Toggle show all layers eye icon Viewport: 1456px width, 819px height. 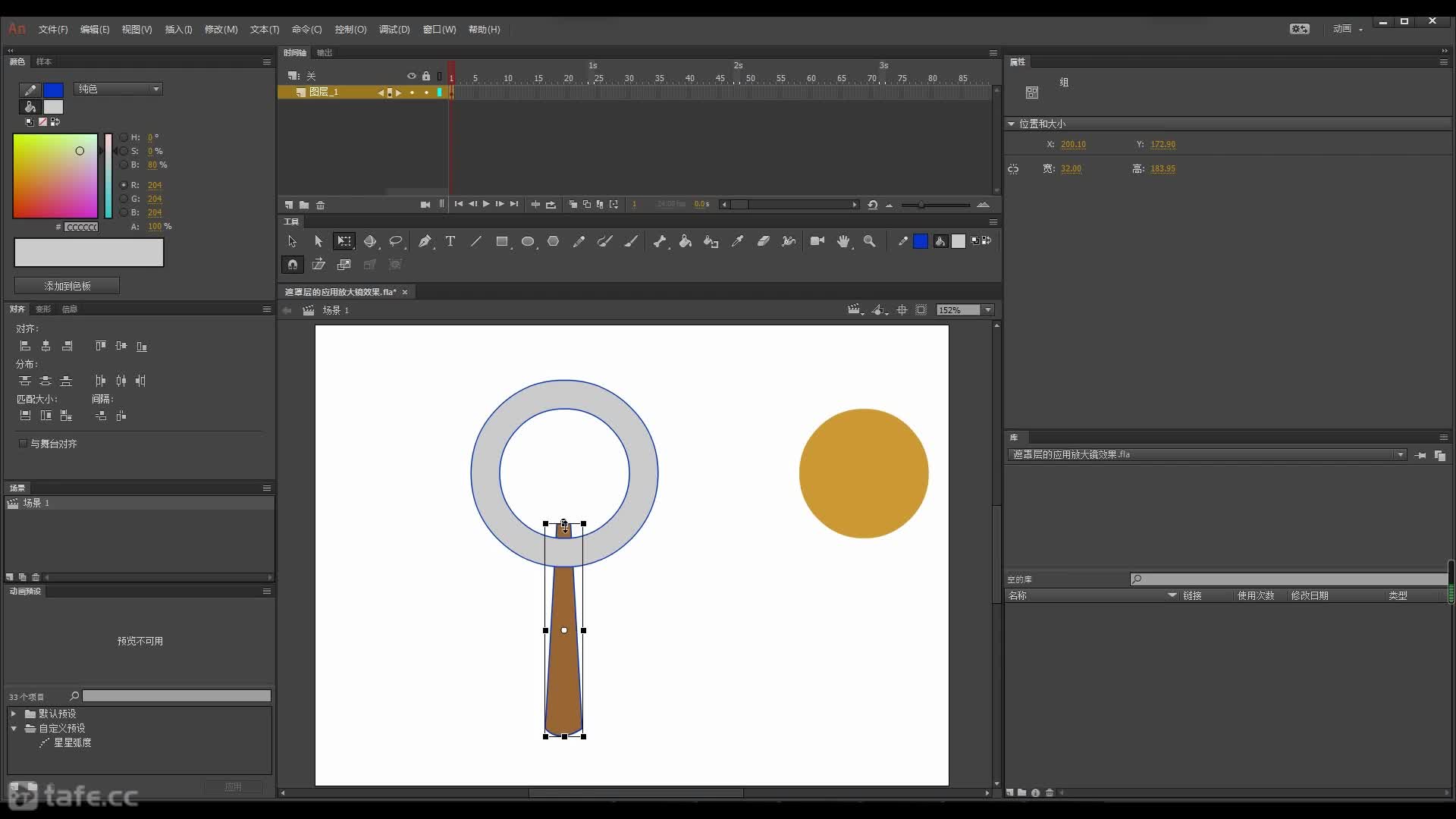(412, 76)
